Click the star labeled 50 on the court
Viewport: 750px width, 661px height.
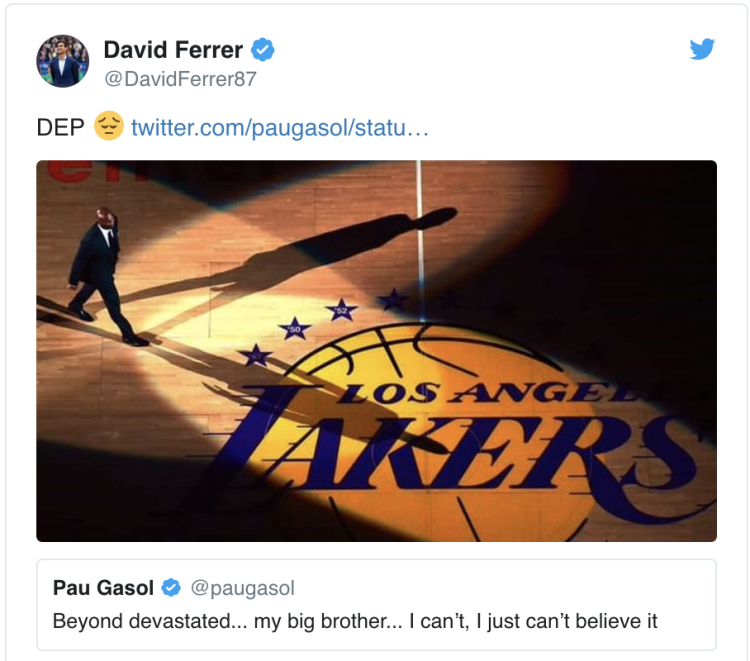pos(294,328)
